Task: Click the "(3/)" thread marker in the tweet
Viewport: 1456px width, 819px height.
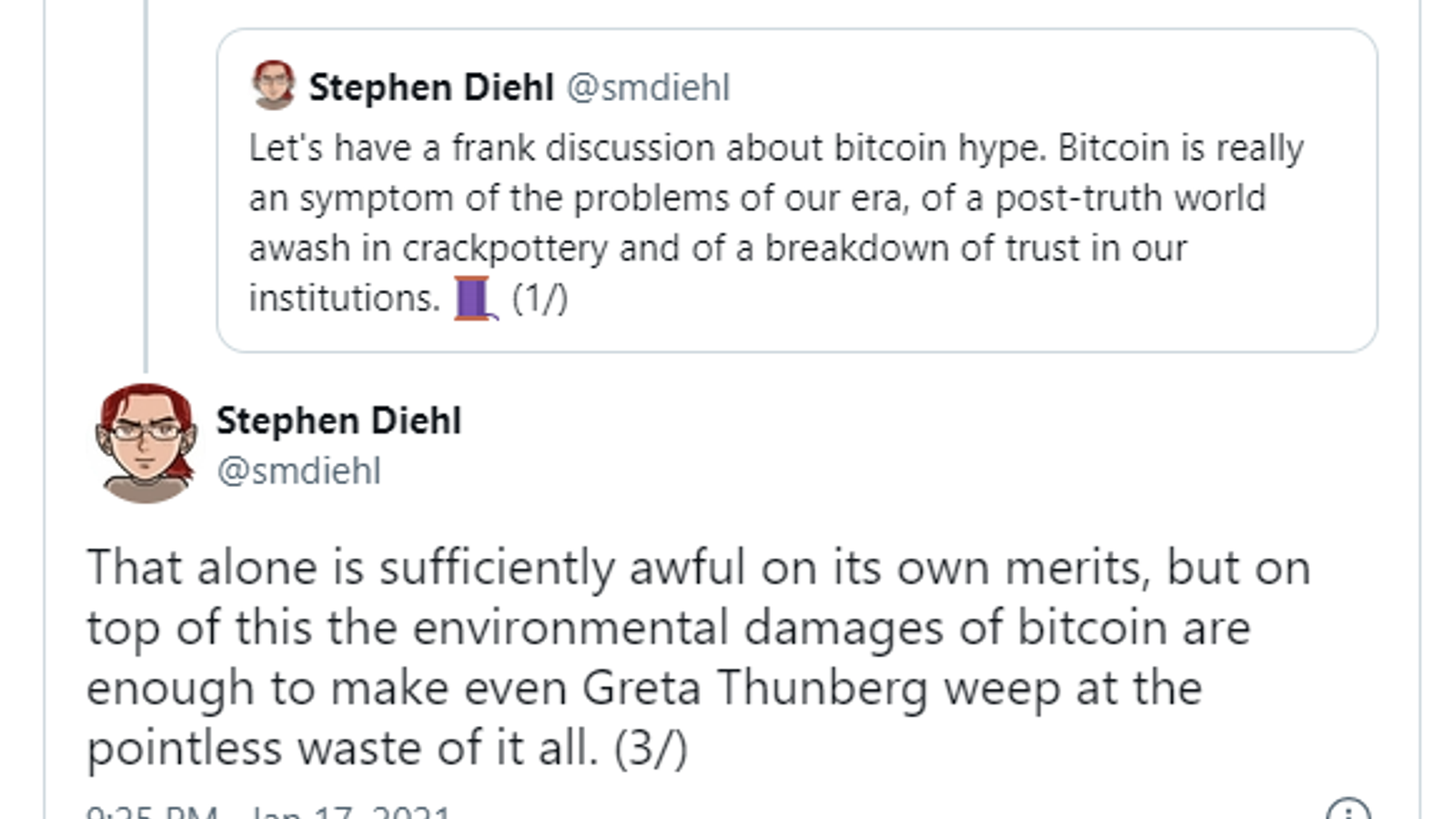Action: coord(651,748)
